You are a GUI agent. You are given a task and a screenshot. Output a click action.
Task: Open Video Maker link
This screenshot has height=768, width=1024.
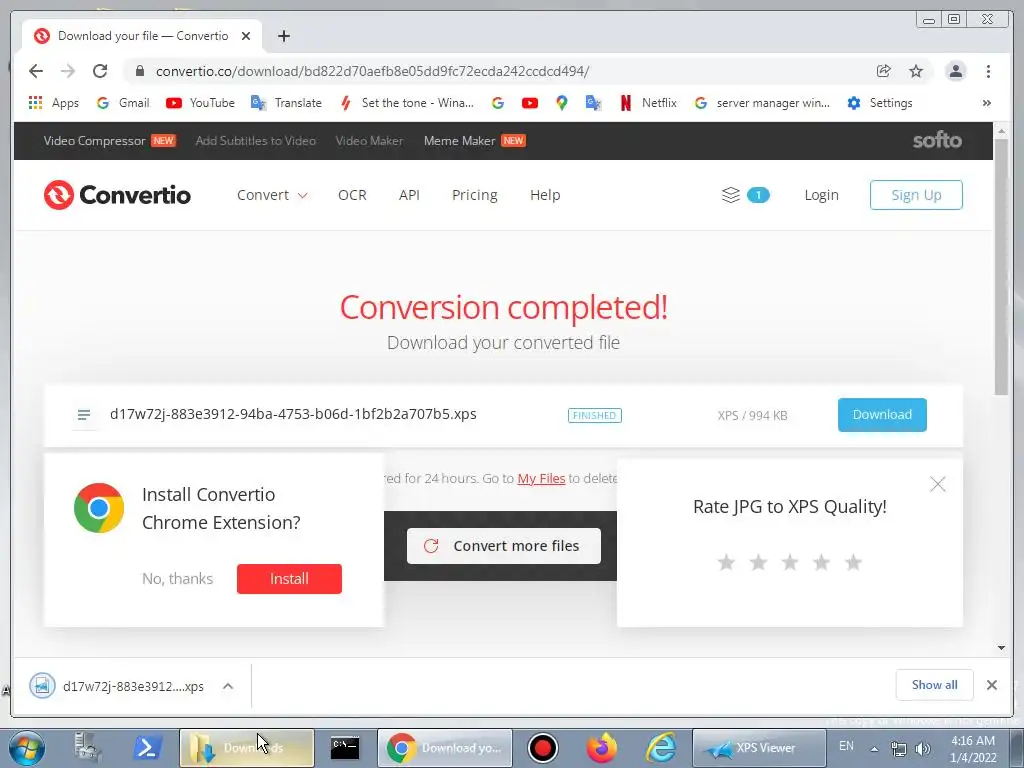[369, 140]
